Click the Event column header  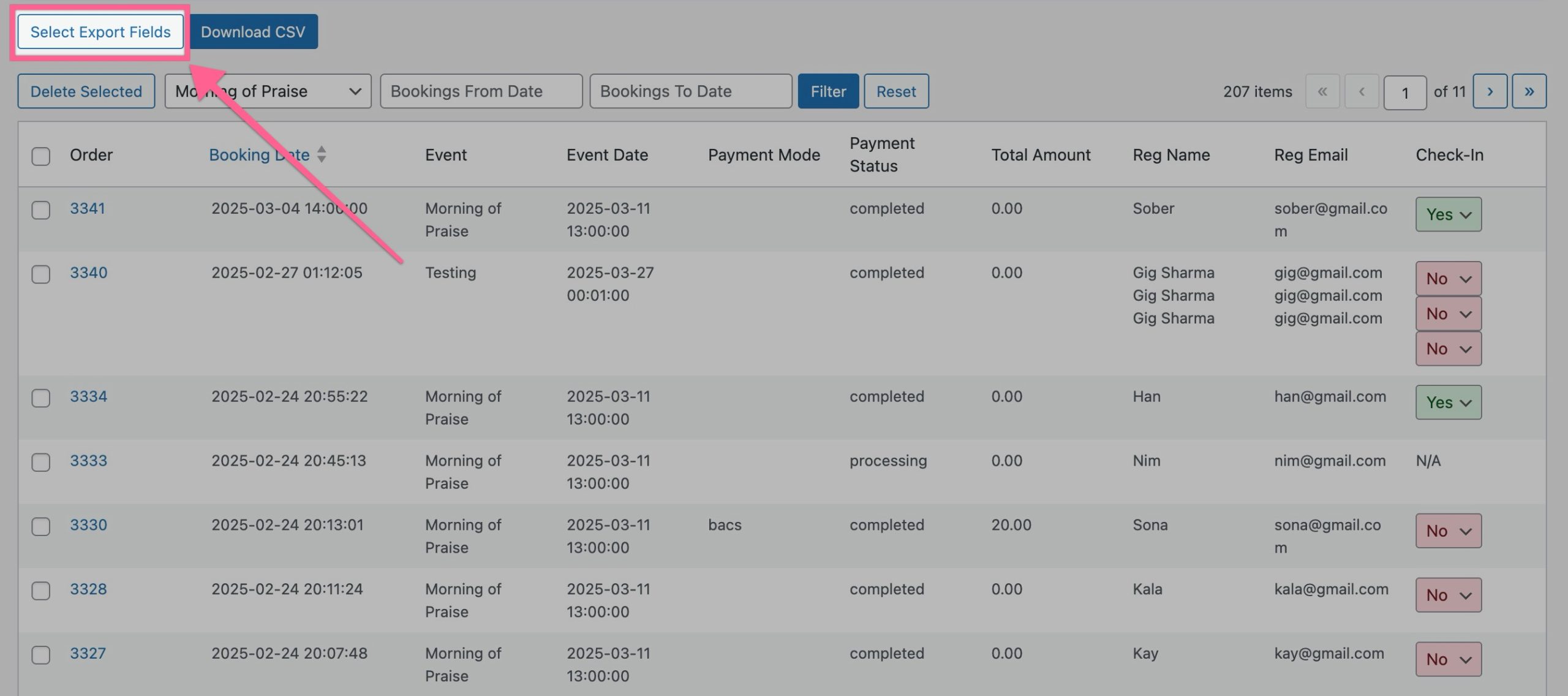[446, 155]
